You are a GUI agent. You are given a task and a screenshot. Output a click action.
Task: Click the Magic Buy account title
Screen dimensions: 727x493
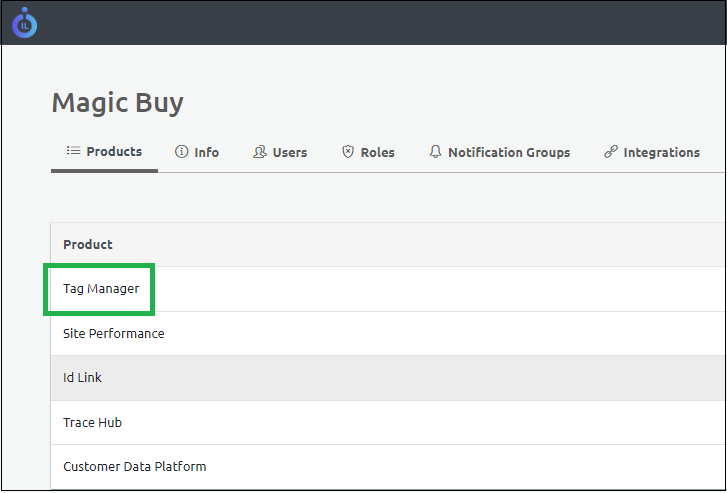pyautogui.click(x=118, y=102)
